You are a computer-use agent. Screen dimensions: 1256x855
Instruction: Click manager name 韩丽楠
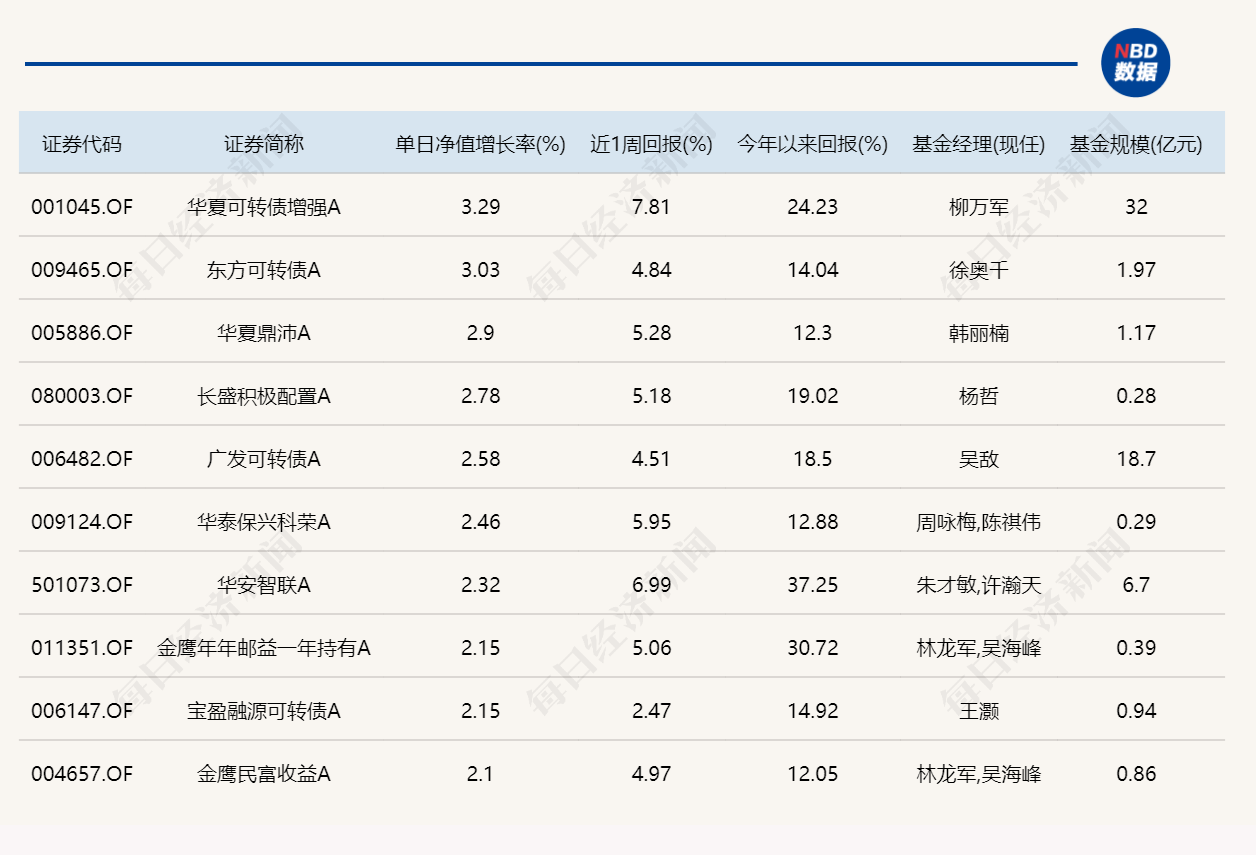(x=979, y=333)
